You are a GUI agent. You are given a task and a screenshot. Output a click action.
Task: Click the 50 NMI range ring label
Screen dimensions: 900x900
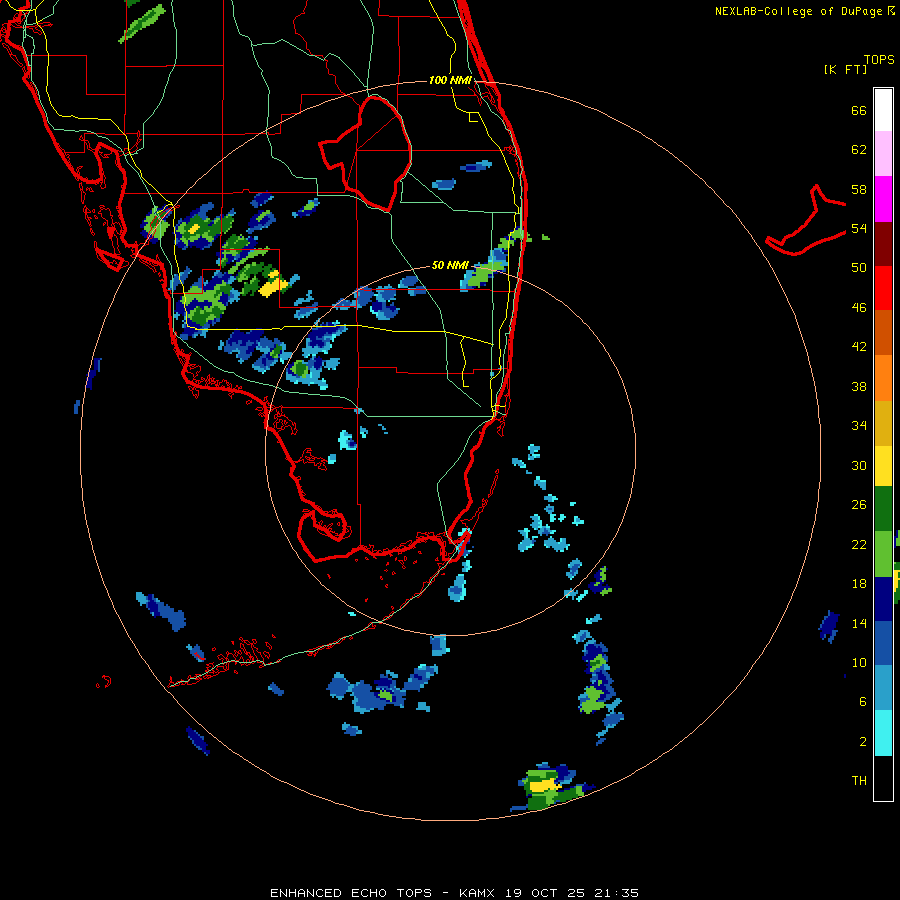[x=450, y=265]
